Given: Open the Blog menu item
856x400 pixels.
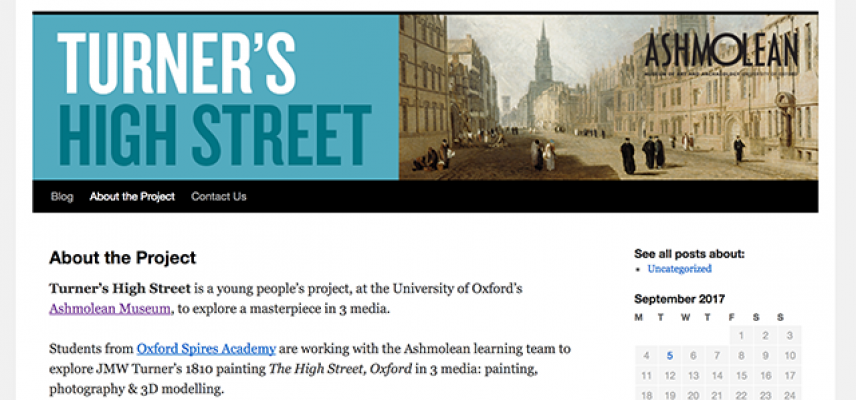Looking at the screenshot, I should coord(62,196).
